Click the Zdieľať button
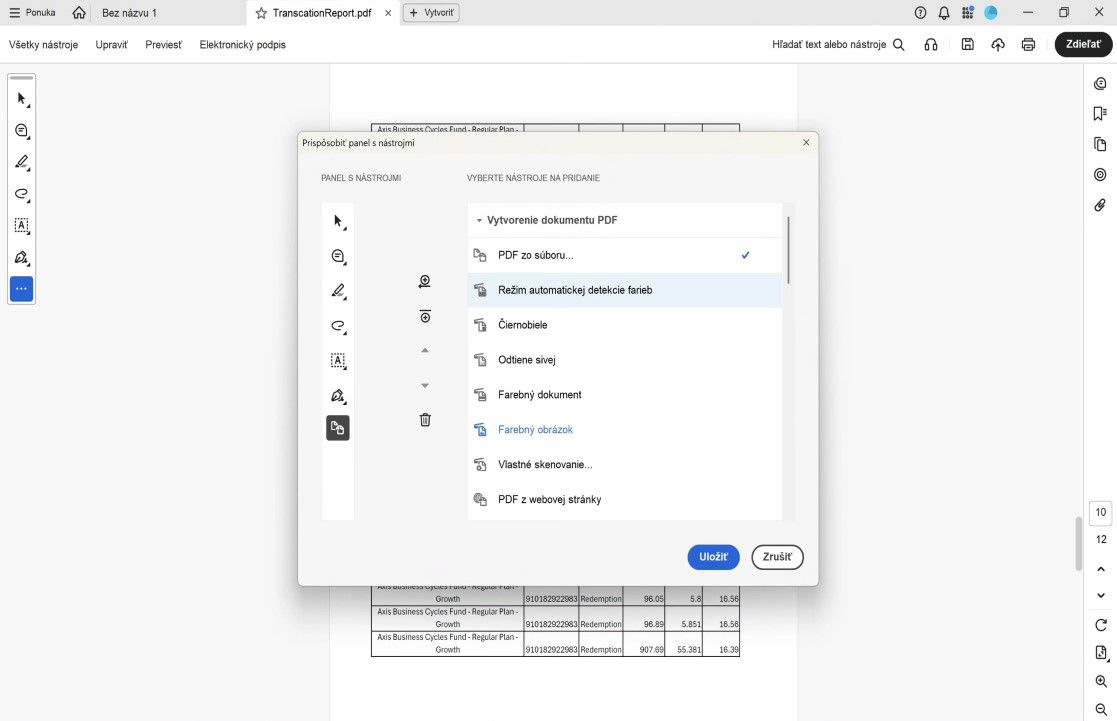This screenshot has height=721, width=1117. point(1084,44)
